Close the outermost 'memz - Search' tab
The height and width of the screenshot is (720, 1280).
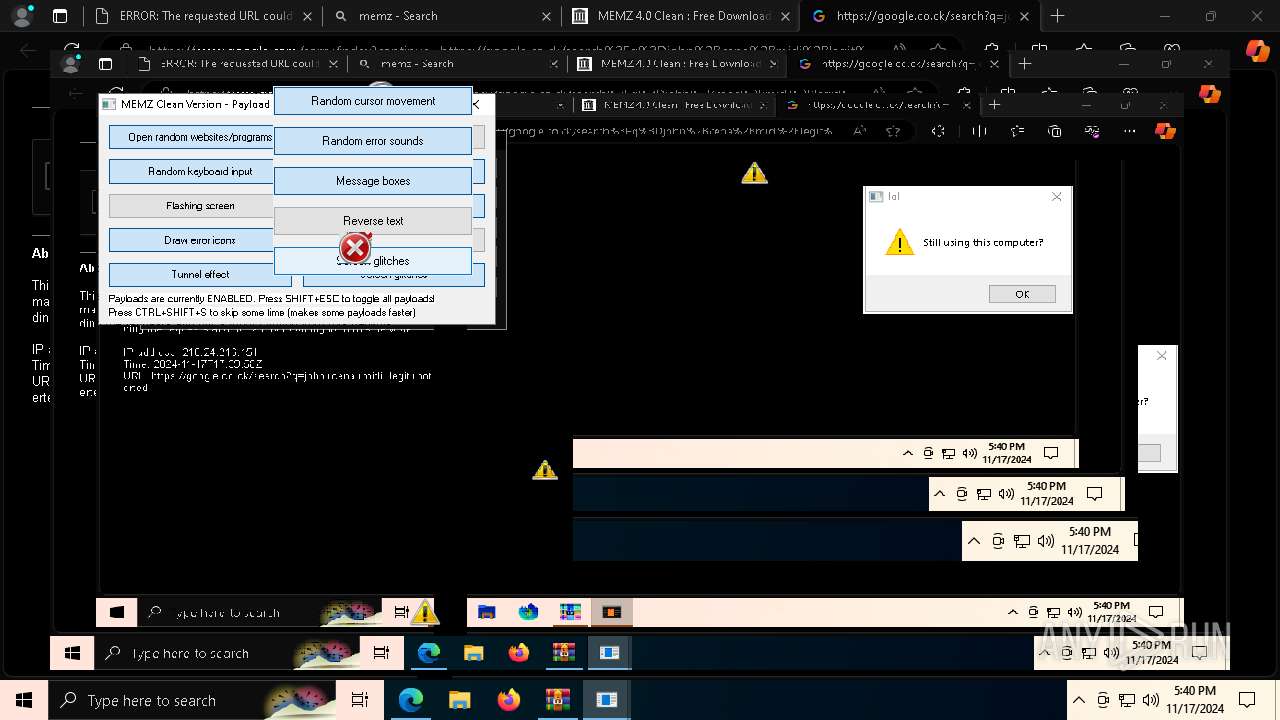[546, 16]
